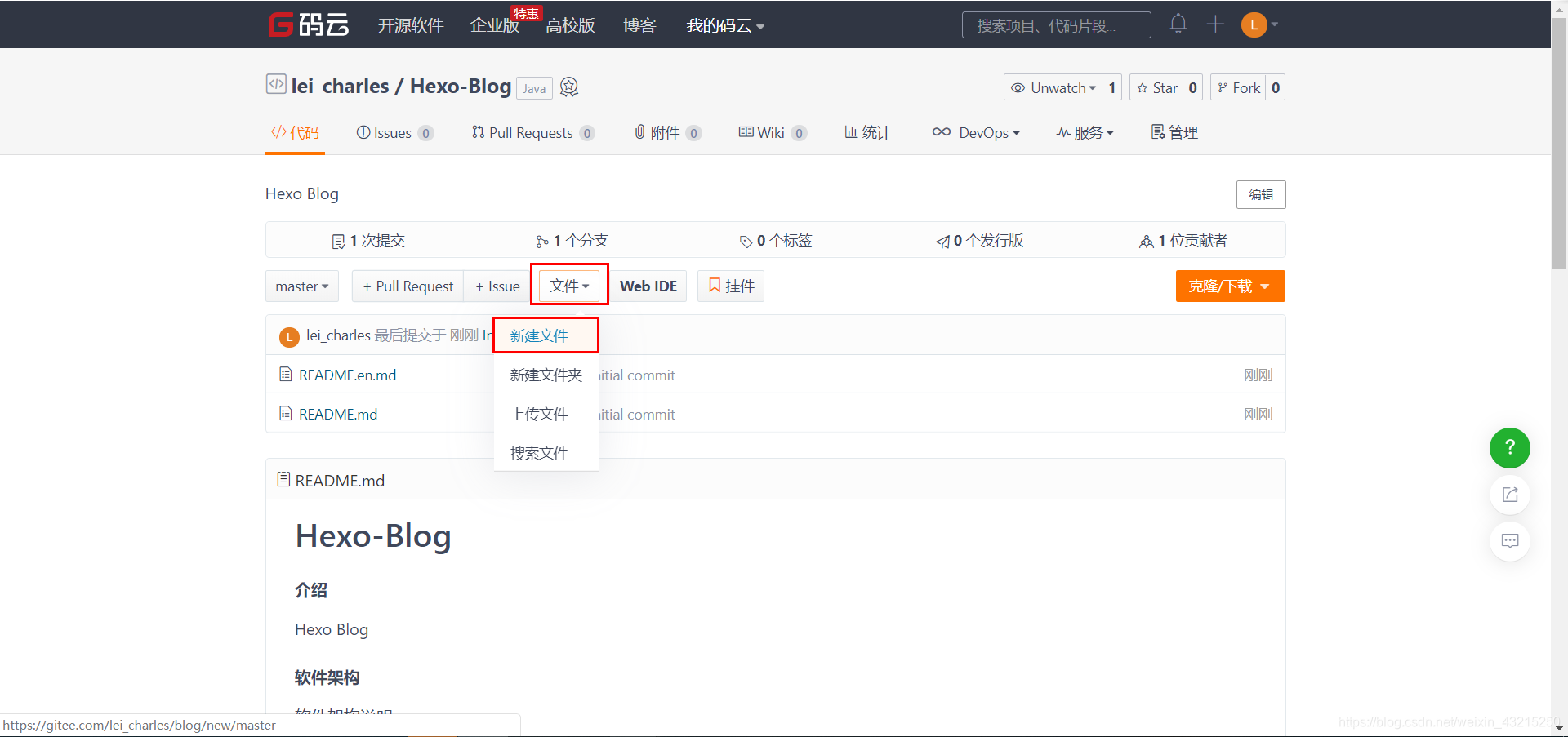Click the page vertical scrollbar
Screen dimensions: 1568x737
[x=1559, y=142]
